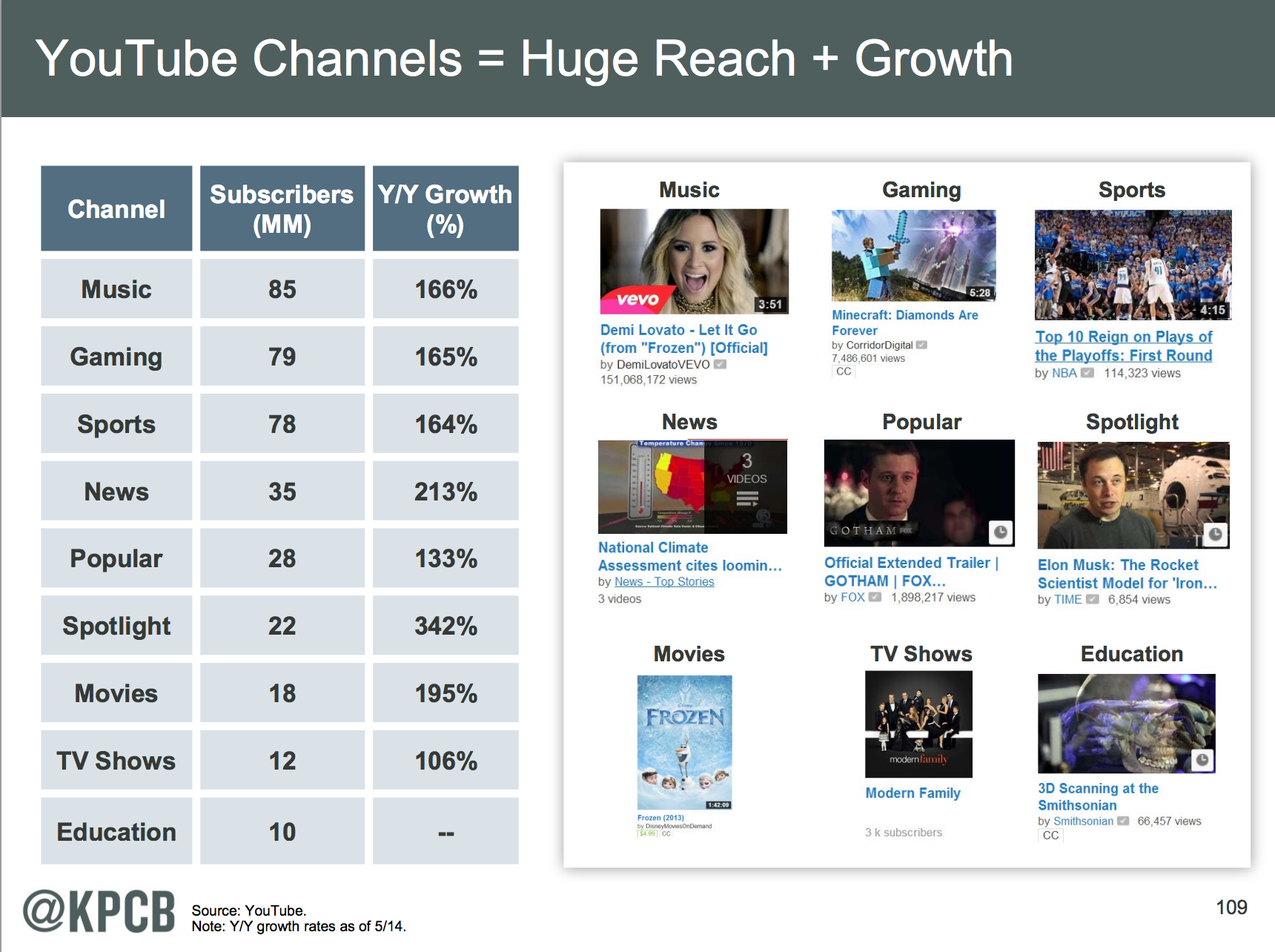This screenshot has height=952, width=1275.
Task: Click the '3 k subscribers' text
Action: point(904,832)
